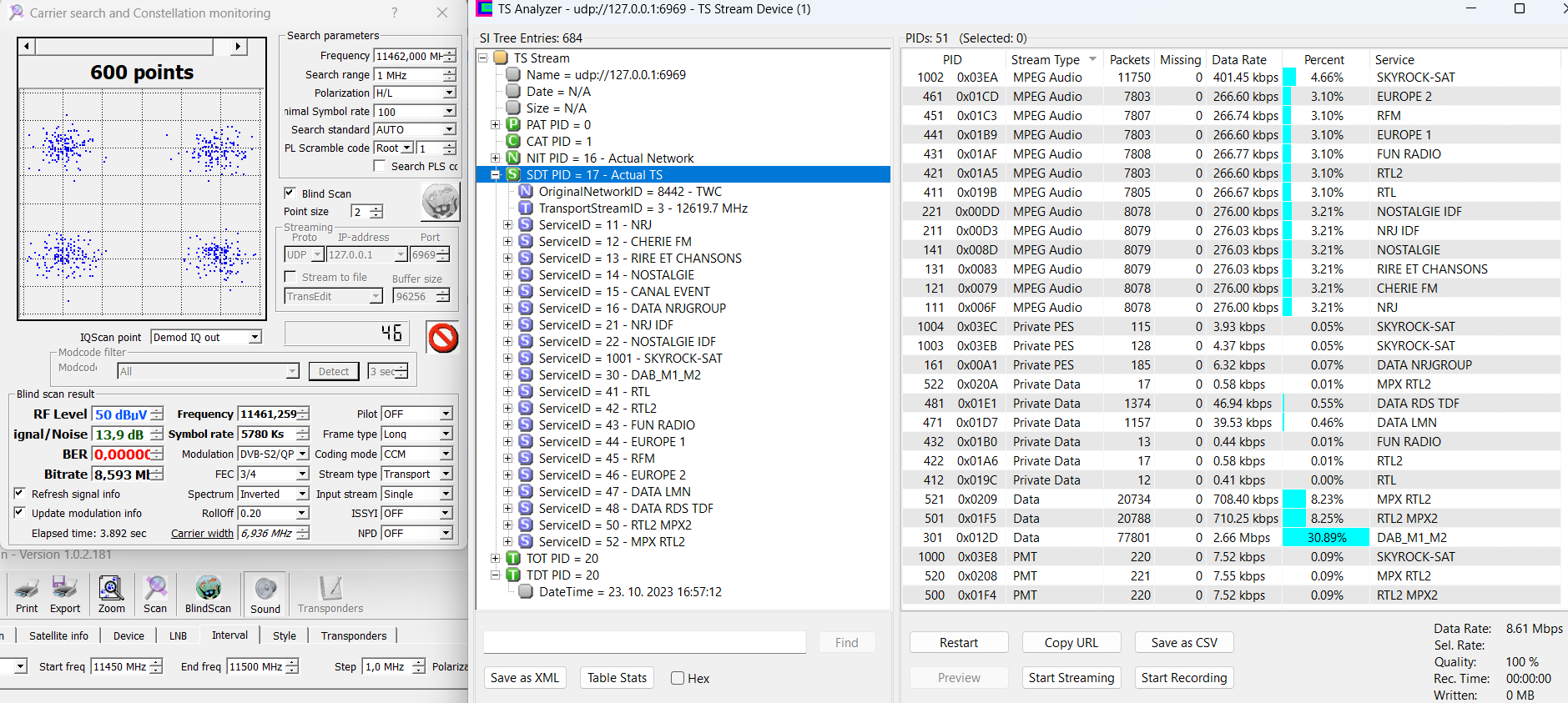The width and height of the screenshot is (1568, 703).
Task: Expand the PAT PID = 0 node
Action: point(495,125)
